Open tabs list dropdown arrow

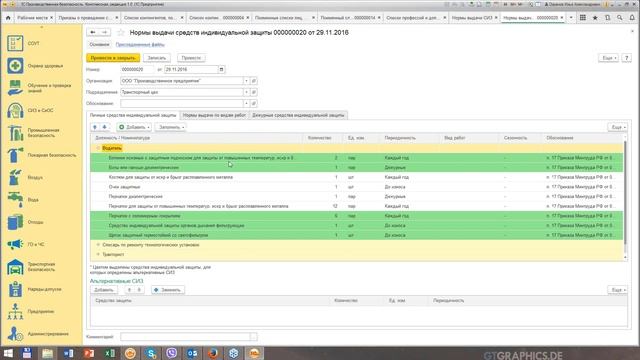571,18
